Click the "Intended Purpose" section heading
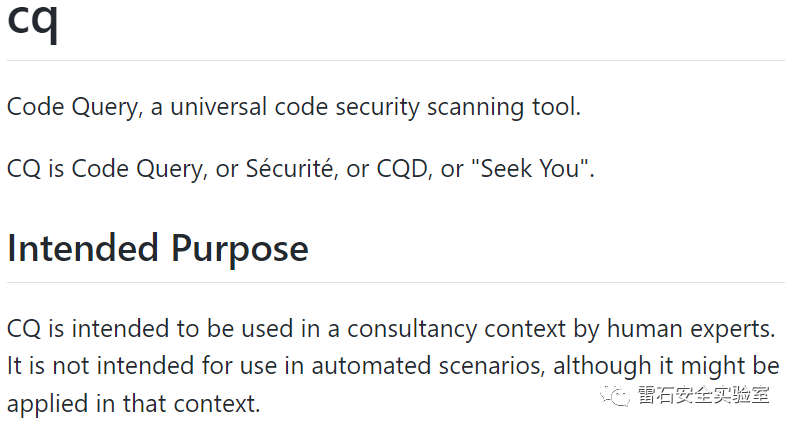The image size is (795, 429). (158, 248)
